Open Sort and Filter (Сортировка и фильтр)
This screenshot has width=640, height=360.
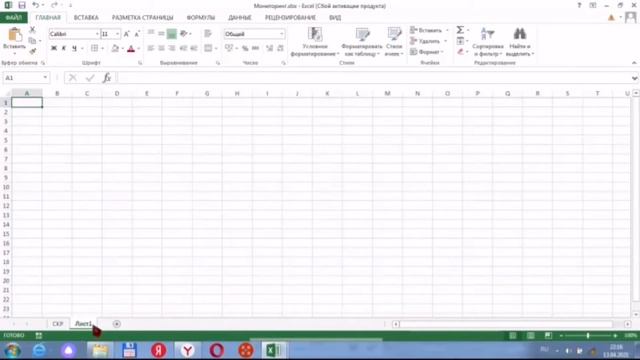tap(487, 42)
